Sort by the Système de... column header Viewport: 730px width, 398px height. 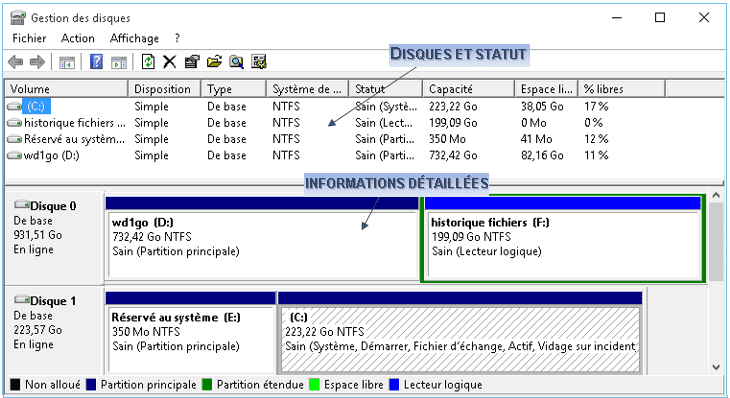point(307,89)
